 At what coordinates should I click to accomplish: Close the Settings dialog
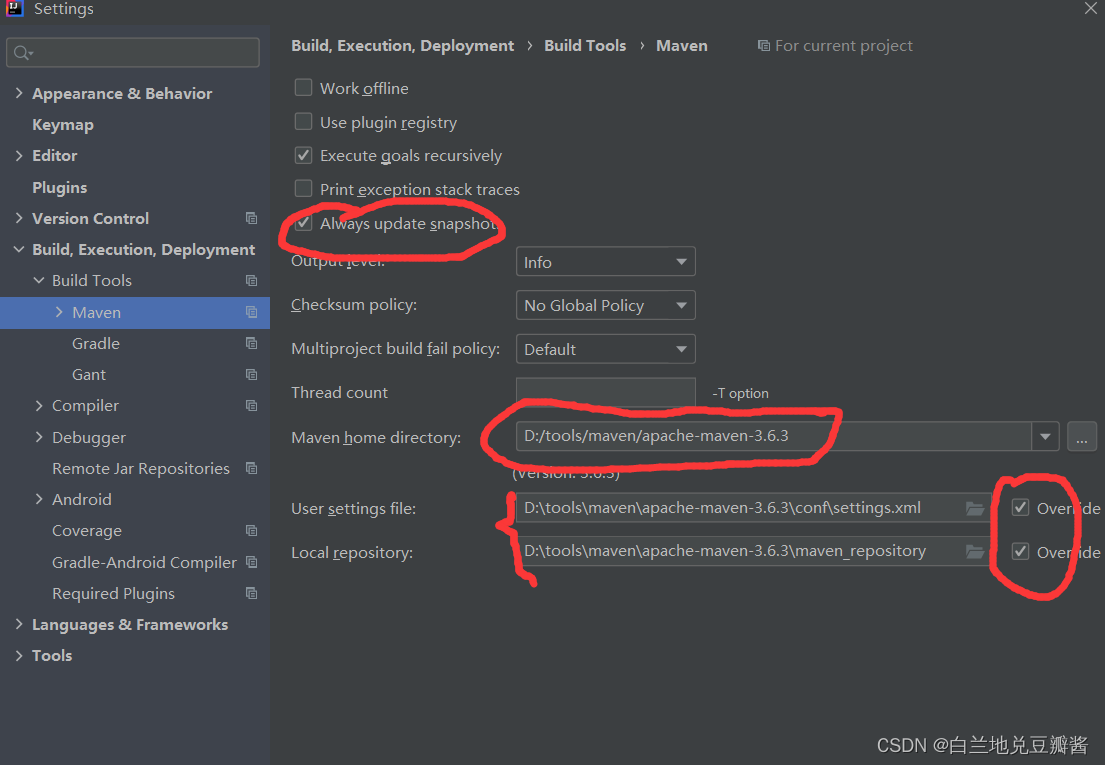point(1090,8)
